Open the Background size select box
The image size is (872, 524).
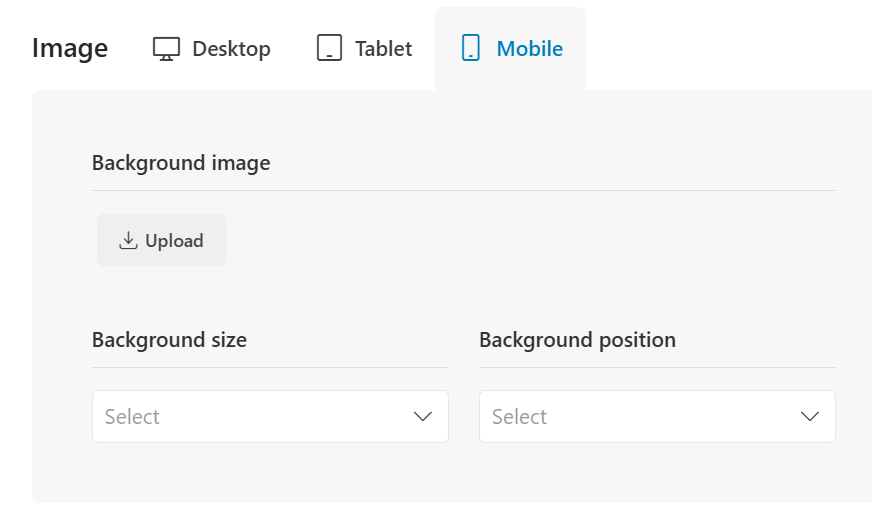(x=270, y=417)
